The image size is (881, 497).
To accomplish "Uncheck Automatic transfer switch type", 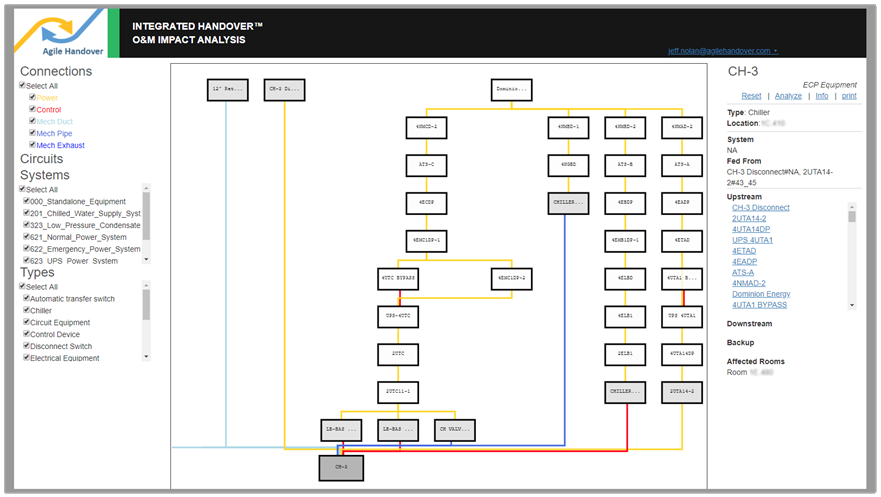I will 26,298.
